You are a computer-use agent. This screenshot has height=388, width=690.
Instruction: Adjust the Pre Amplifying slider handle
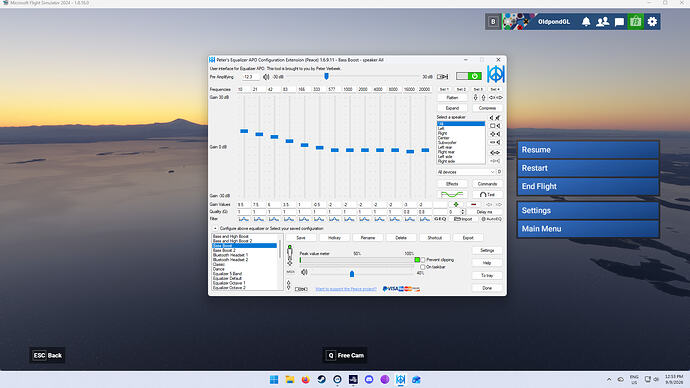coord(327,77)
